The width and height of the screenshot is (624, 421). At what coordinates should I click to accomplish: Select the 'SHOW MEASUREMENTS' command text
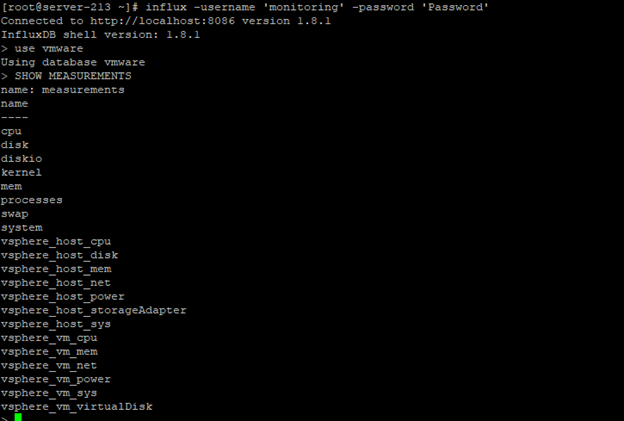[x=73, y=76]
